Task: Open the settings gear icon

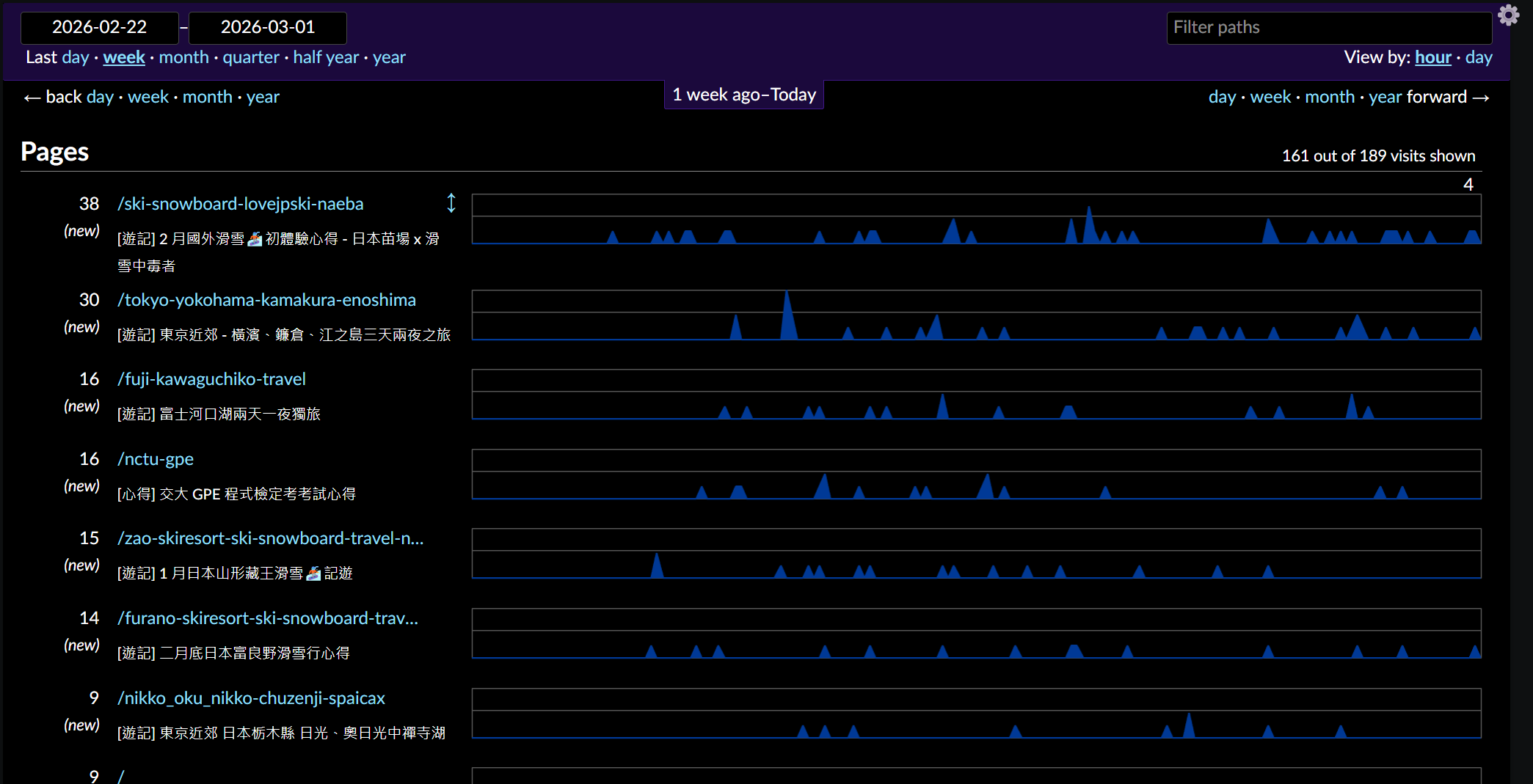Action: click(x=1508, y=15)
